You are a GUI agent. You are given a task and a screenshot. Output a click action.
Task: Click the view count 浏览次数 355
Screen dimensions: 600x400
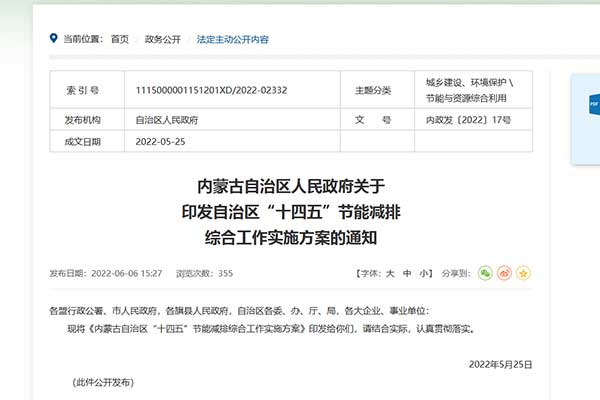(204, 273)
